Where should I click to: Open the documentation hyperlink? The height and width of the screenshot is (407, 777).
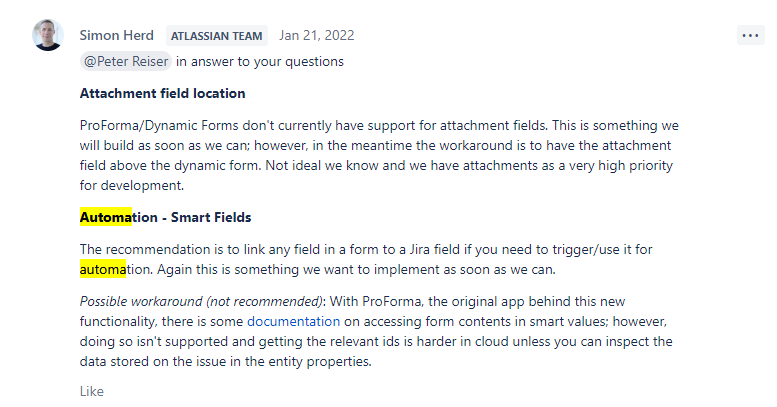293,322
